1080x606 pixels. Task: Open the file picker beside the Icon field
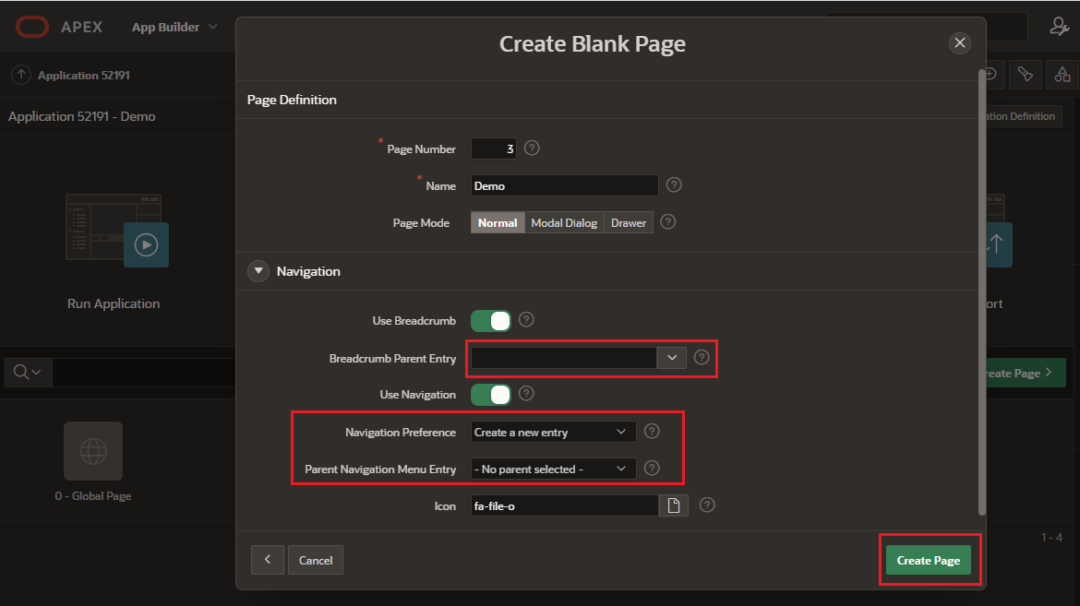tap(674, 505)
